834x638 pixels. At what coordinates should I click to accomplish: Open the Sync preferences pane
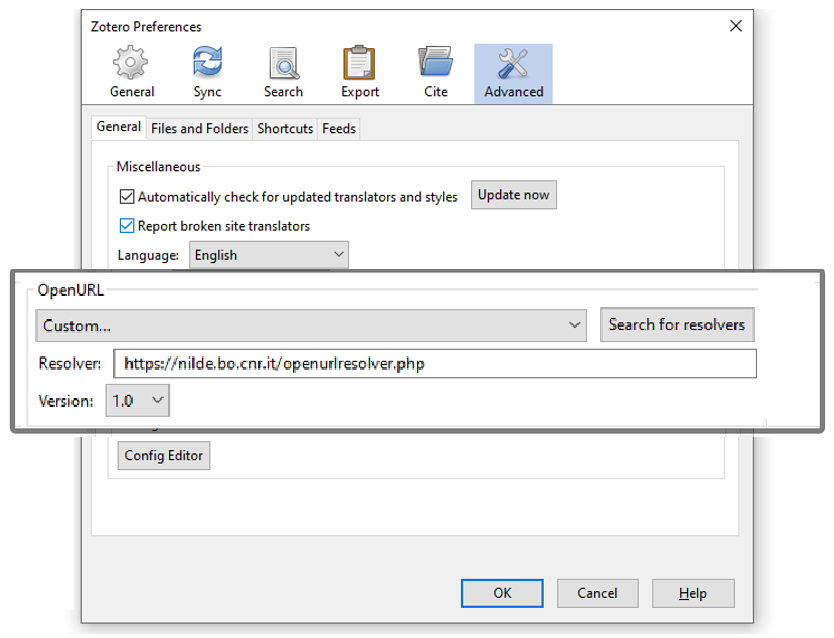tap(207, 73)
